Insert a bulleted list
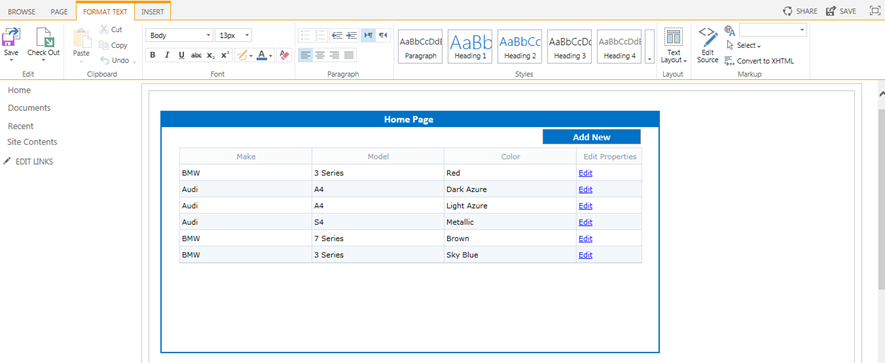Screen dimensions: 885x363 (305, 35)
